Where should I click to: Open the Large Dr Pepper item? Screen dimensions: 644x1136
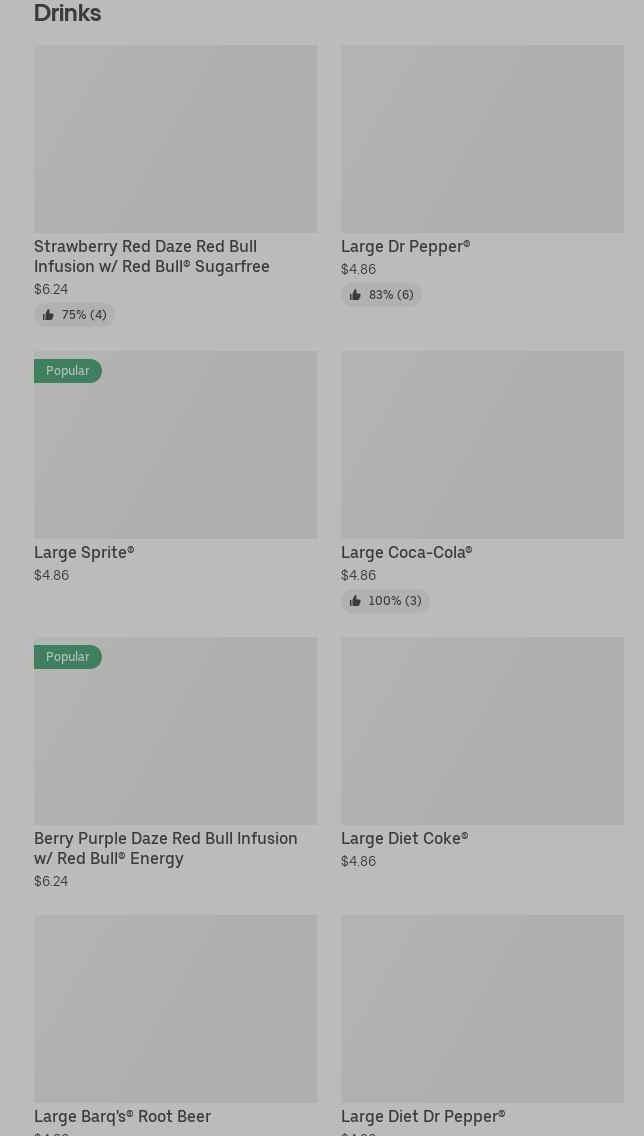[405, 246]
